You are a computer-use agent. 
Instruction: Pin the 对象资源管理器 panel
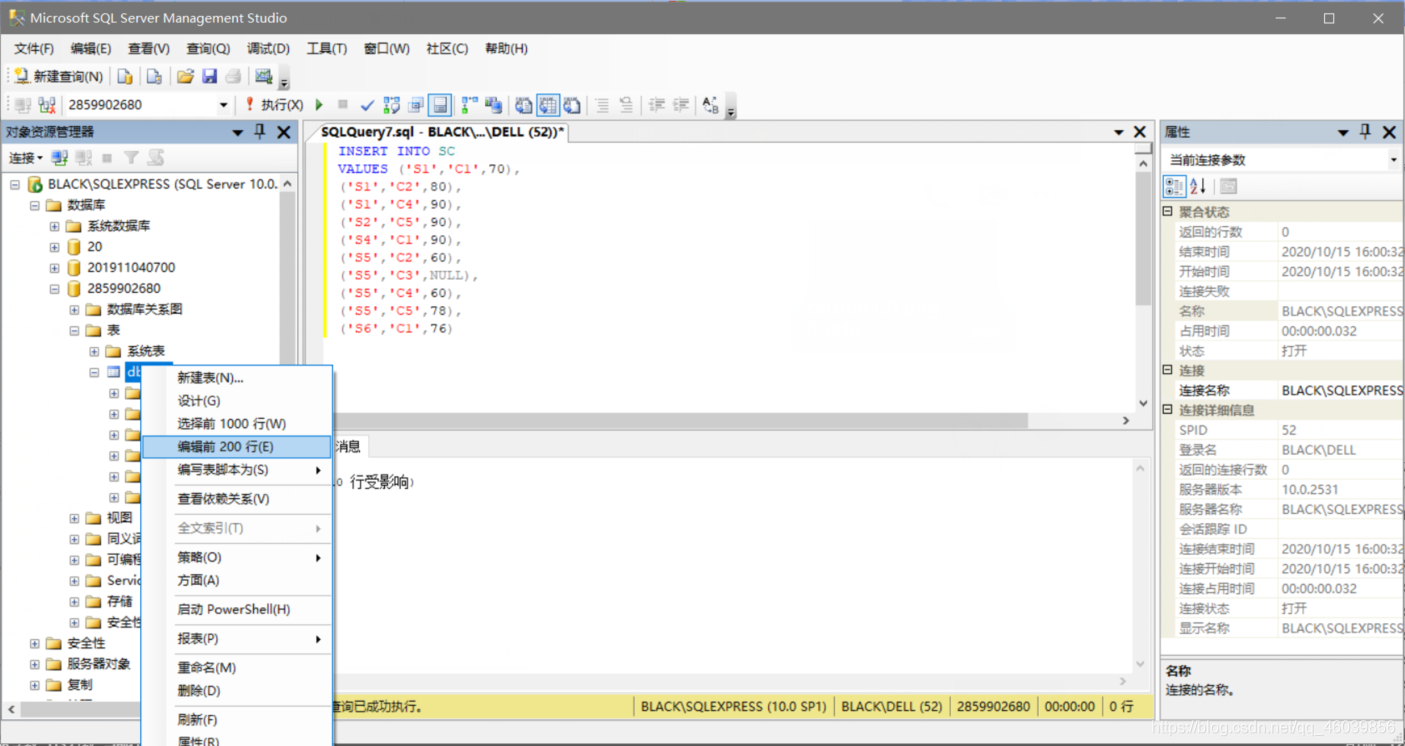tap(260, 132)
